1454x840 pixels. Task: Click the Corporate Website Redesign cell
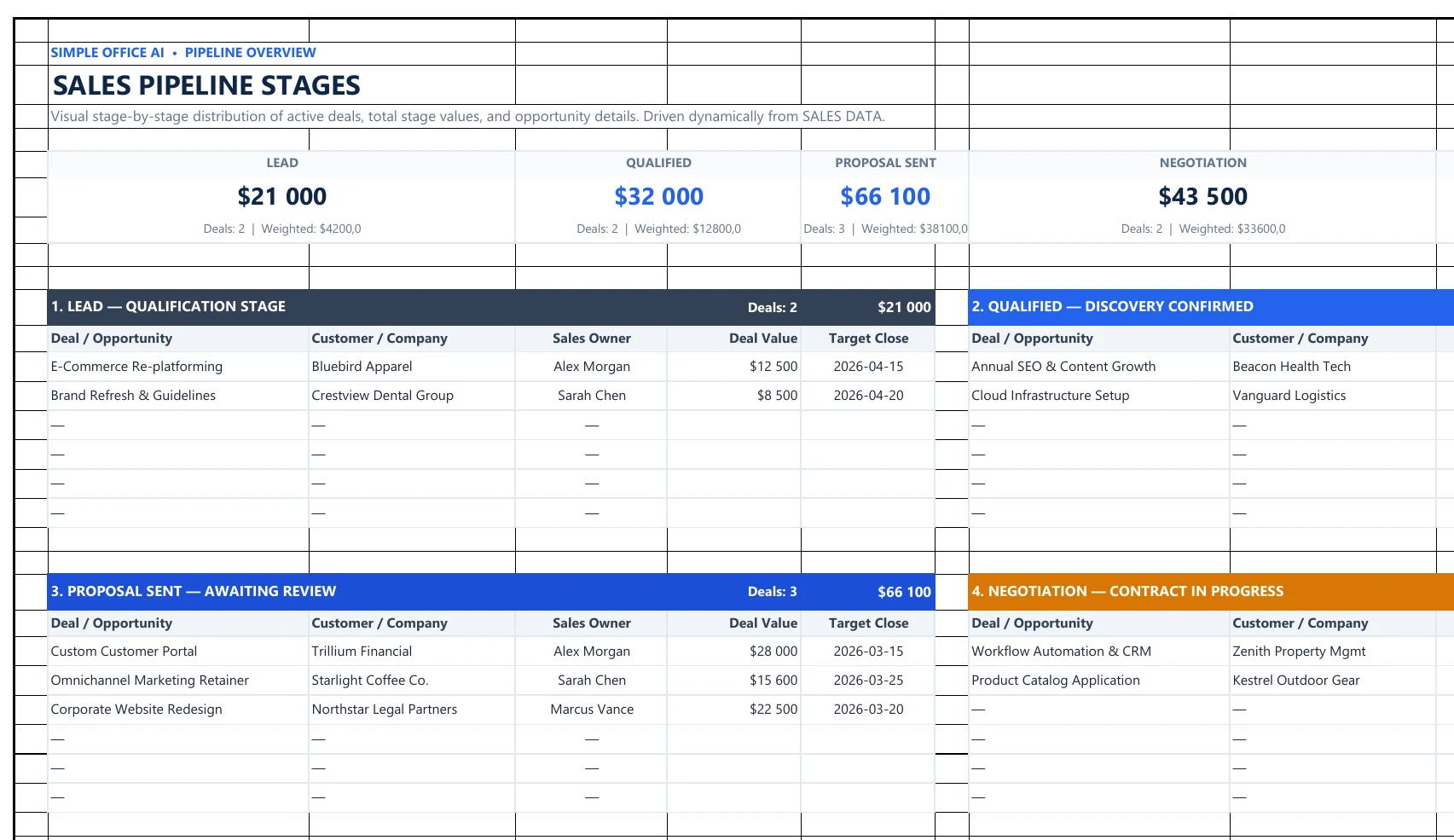pos(178,710)
